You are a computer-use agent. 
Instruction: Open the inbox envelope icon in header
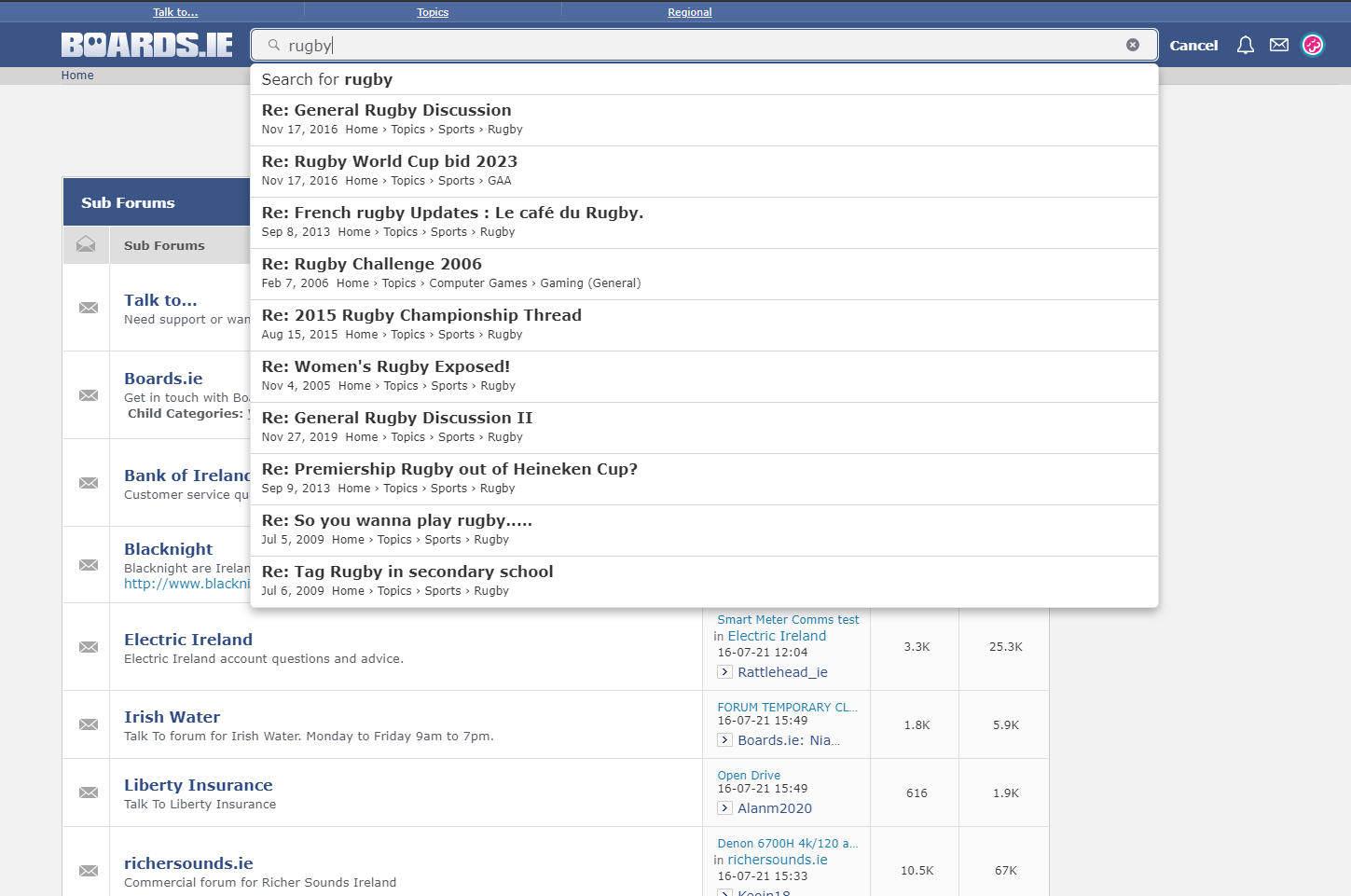point(1279,46)
